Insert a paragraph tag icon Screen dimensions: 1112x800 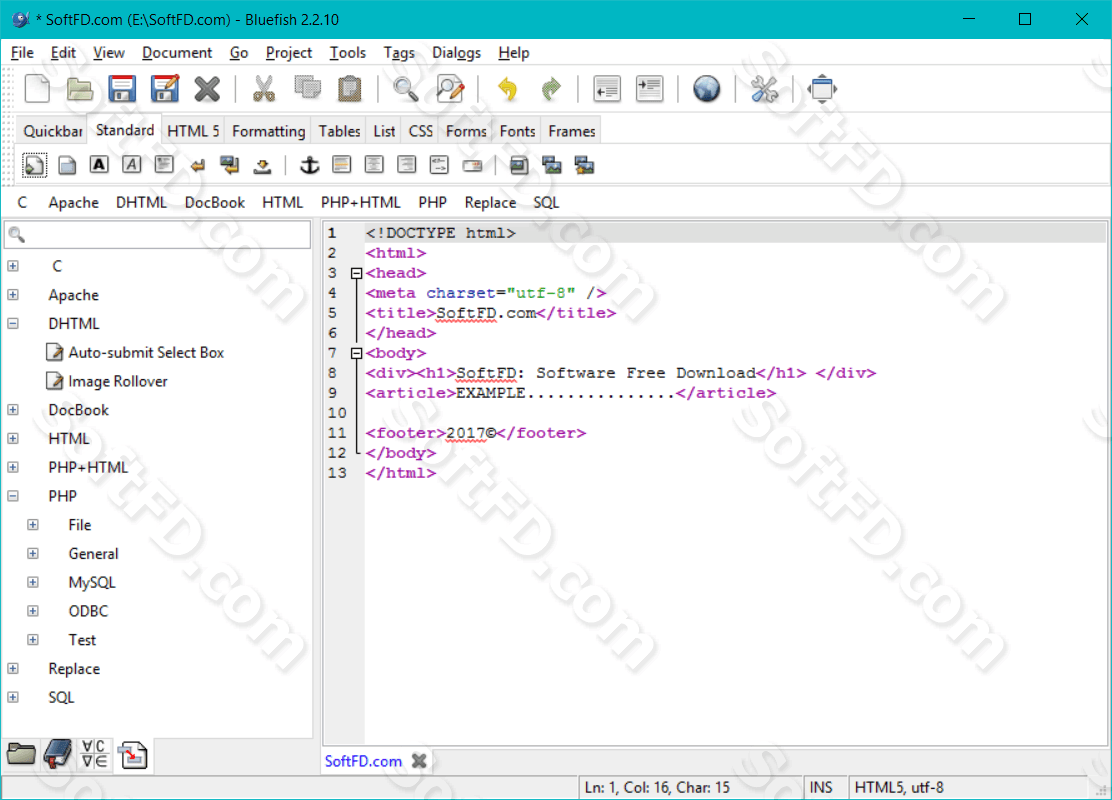165,165
